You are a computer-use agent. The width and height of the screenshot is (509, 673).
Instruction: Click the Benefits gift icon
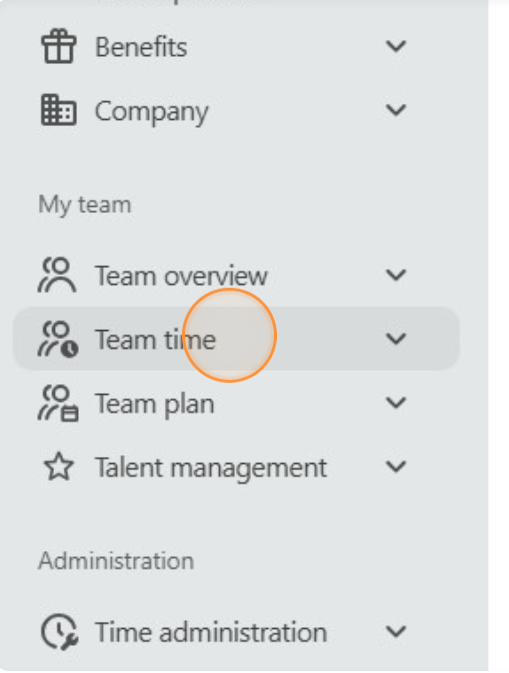click(59, 46)
